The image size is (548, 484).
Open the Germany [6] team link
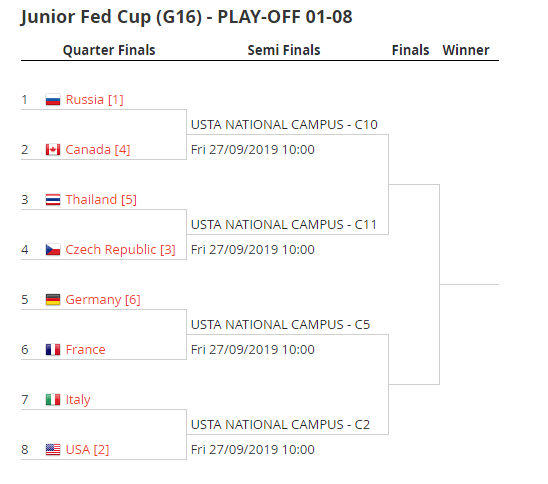103,300
